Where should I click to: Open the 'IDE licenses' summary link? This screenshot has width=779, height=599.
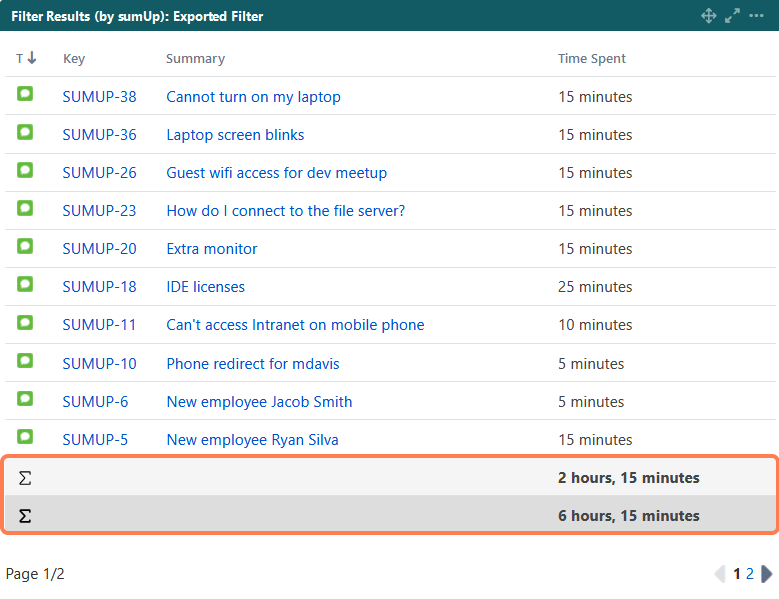[205, 287]
